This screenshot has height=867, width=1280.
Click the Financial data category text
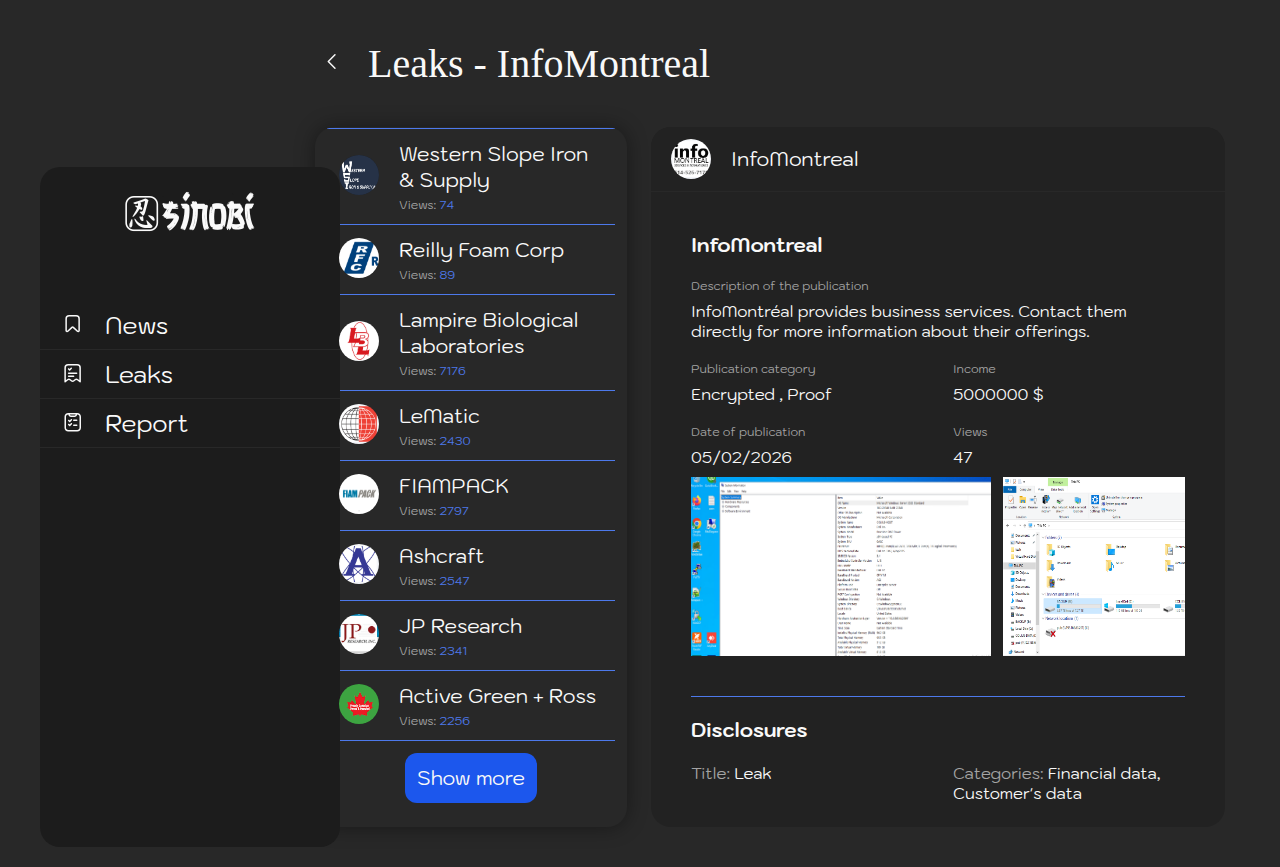1103,773
